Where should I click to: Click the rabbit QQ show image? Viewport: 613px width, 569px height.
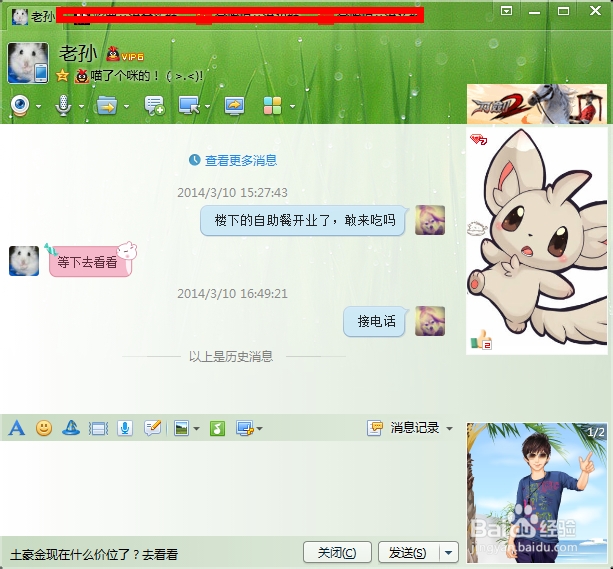pyautogui.click(x=537, y=241)
